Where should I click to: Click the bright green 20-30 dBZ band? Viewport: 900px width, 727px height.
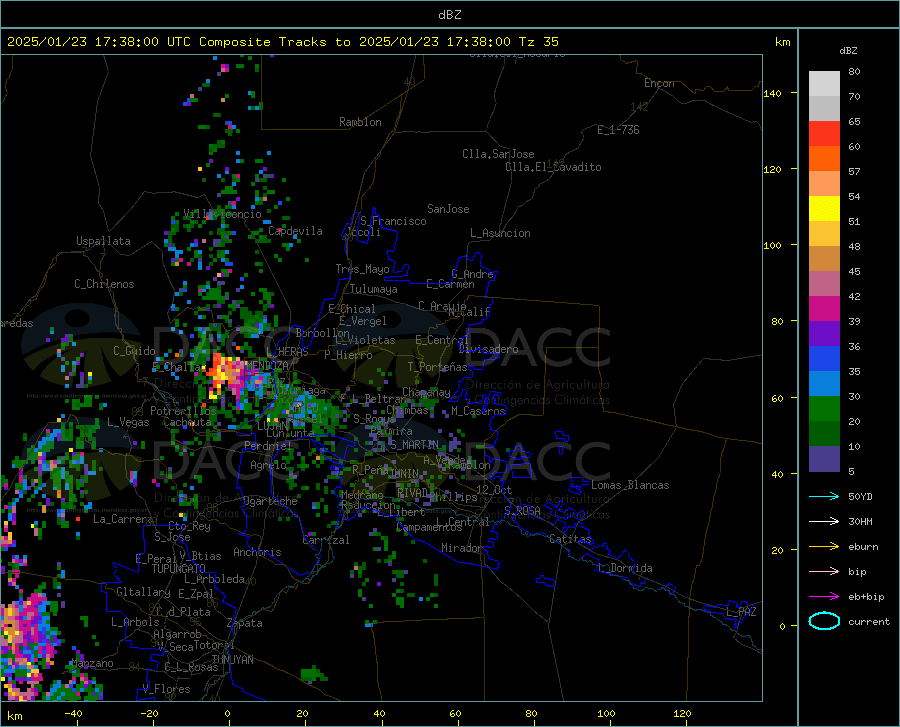coord(824,409)
